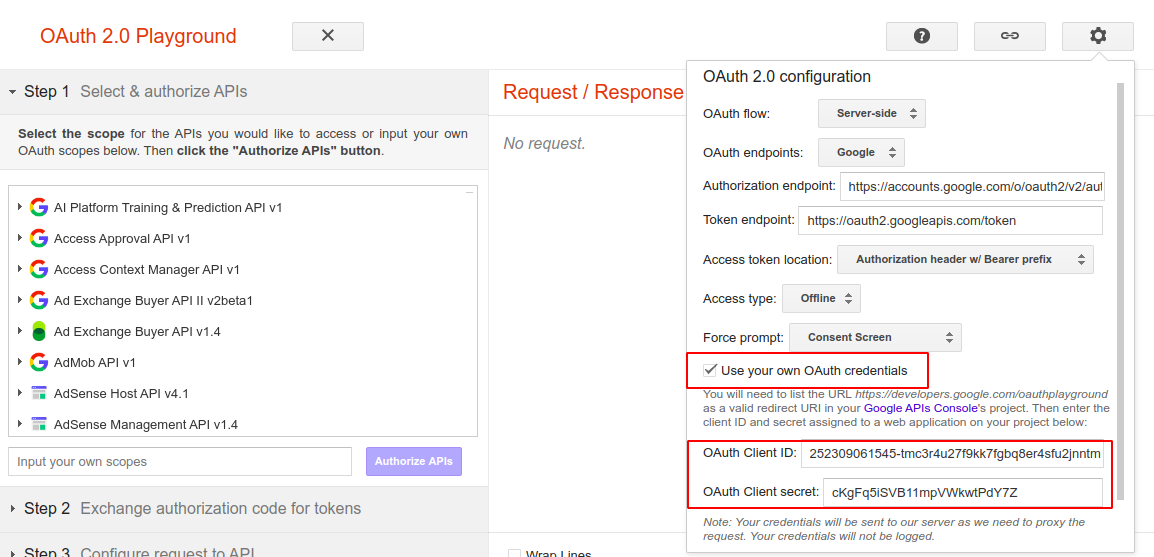Select AdSense Host API v4.1 text
This screenshot has width=1154, height=557.
click(121, 394)
